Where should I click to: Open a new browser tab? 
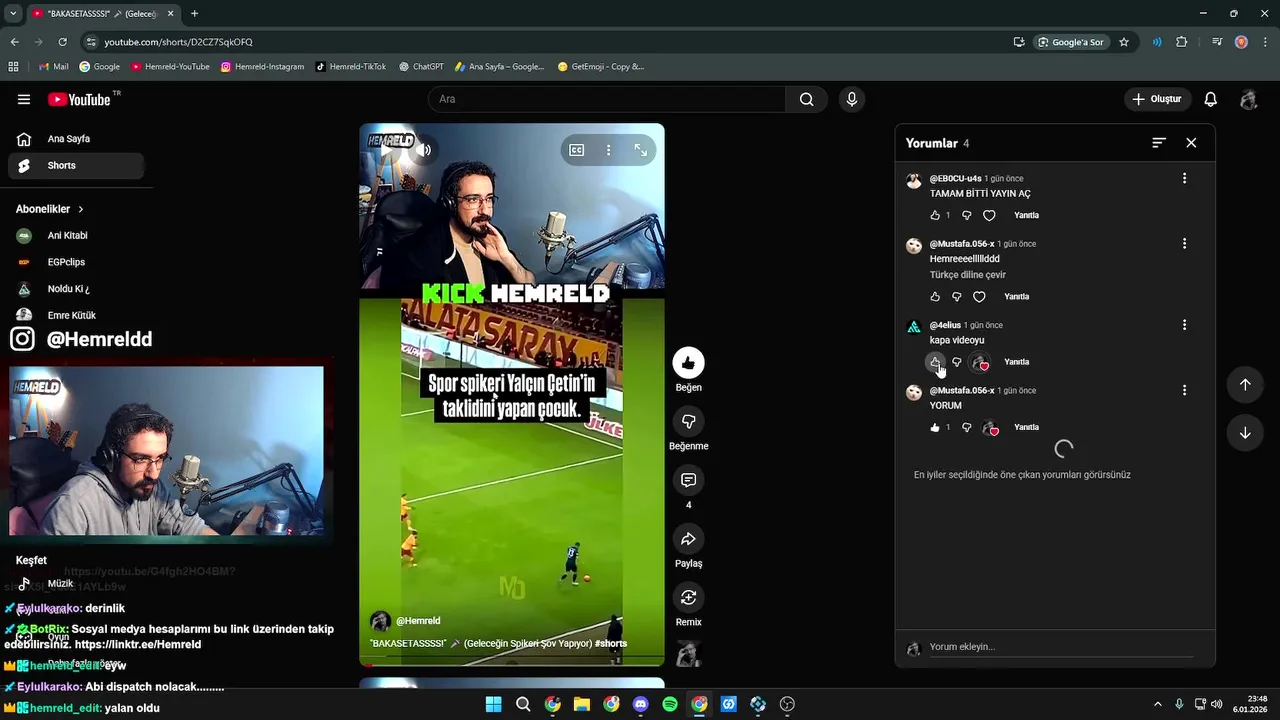click(194, 14)
